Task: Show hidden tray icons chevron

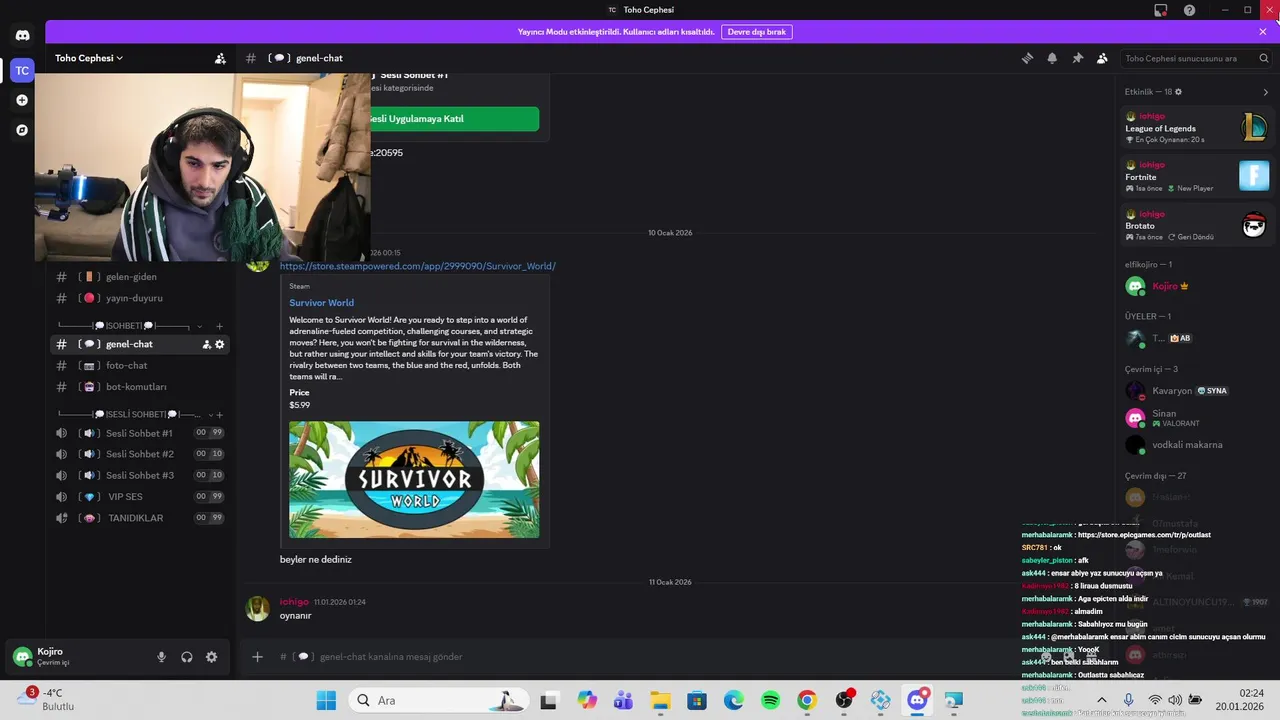Action: [x=1102, y=701]
